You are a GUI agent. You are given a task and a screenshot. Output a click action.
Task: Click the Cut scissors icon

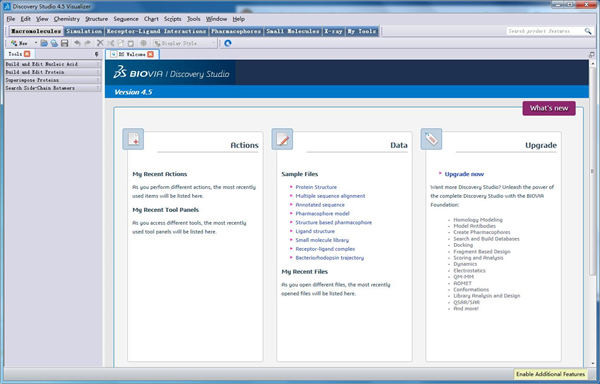click(x=111, y=43)
